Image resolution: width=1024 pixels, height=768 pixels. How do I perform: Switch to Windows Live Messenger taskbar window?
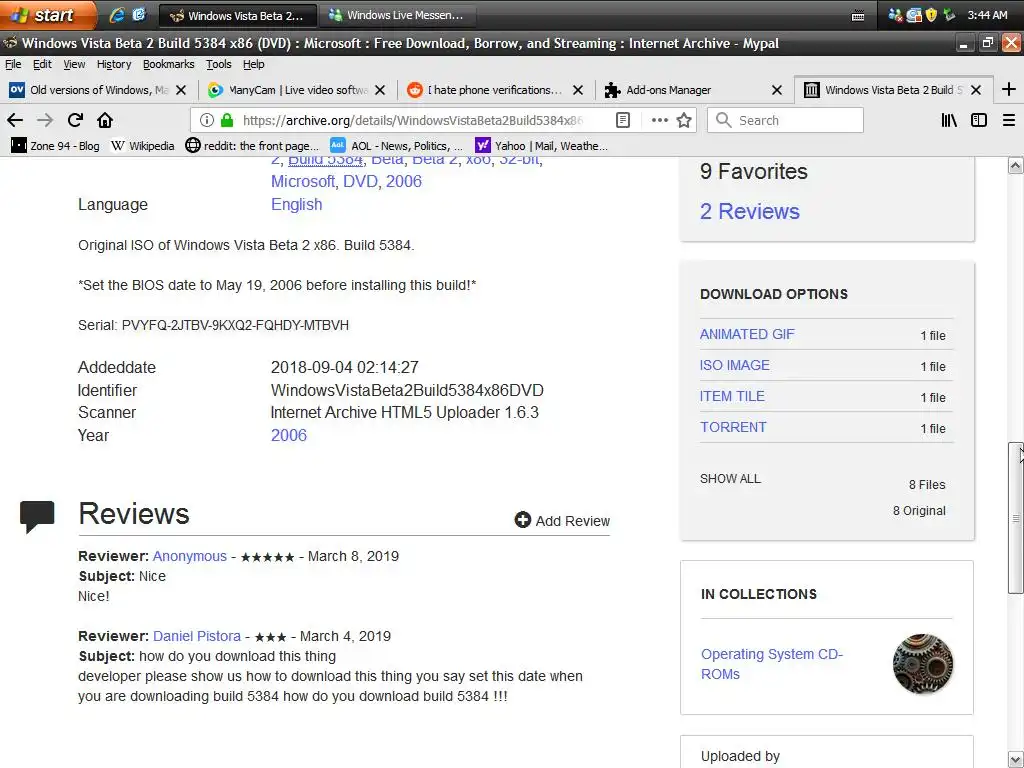pos(397,15)
